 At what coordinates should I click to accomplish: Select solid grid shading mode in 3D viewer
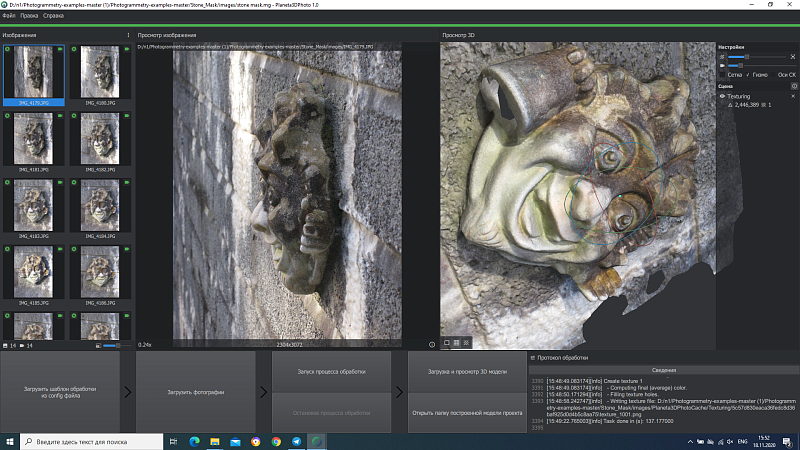pos(456,343)
